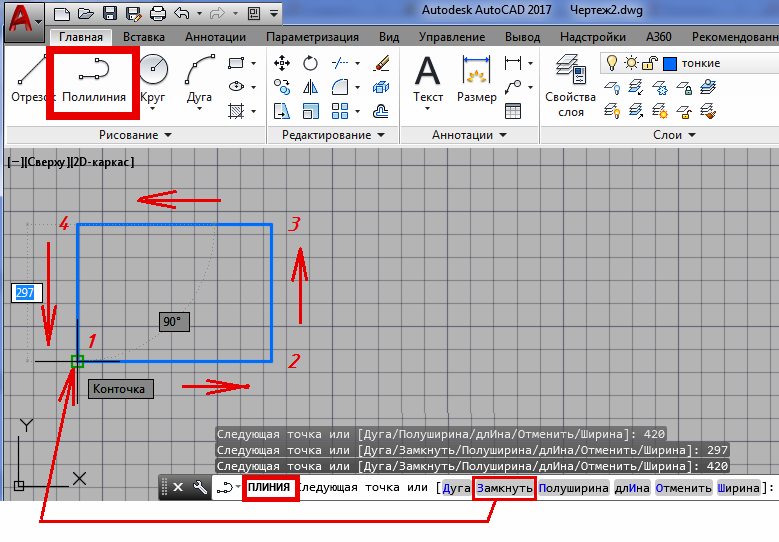
Task: Click the Текст annotation tool
Action: tap(428, 79)
